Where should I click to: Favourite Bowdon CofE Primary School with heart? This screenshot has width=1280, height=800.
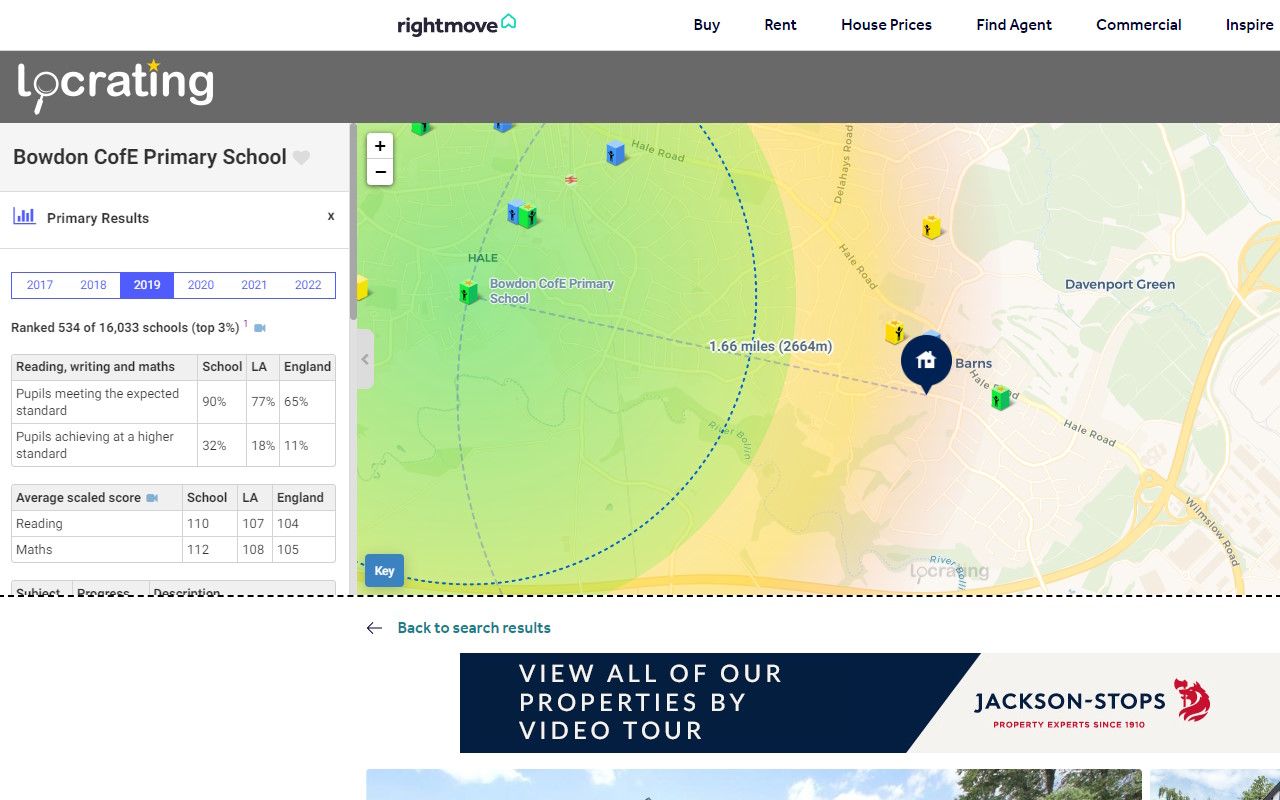(301, 158)
